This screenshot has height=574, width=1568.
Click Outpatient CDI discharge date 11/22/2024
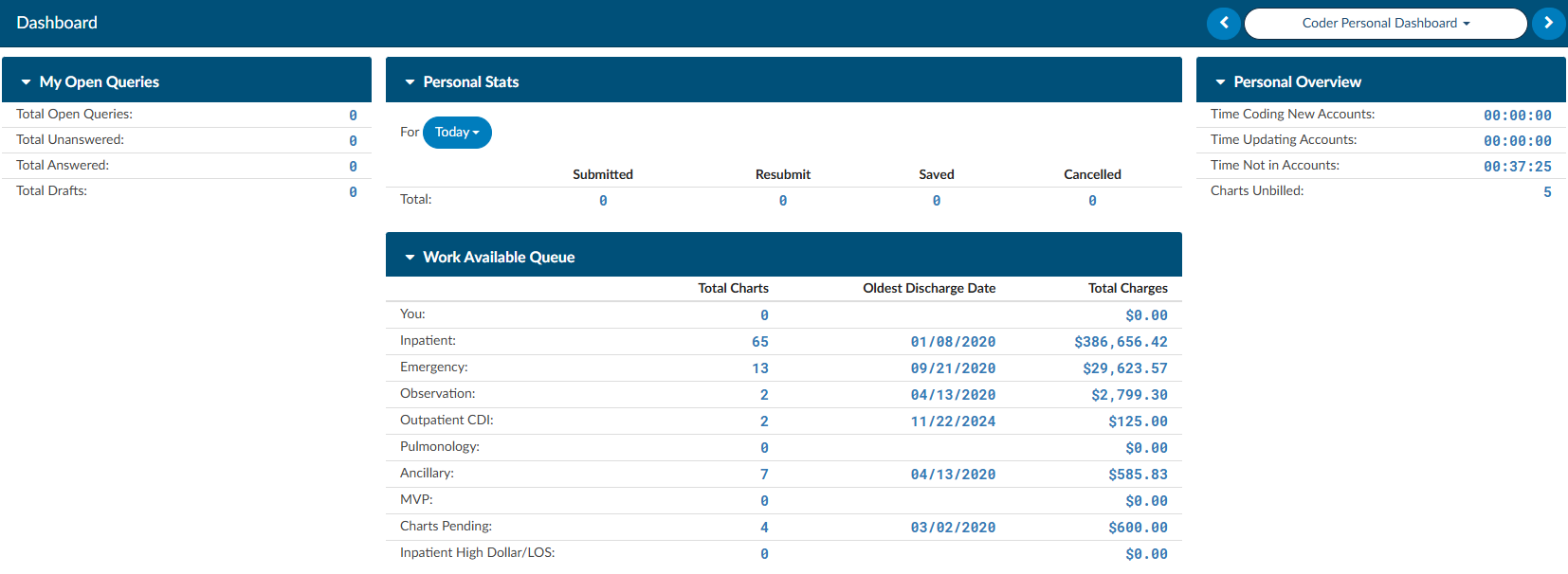coord(953,421)
